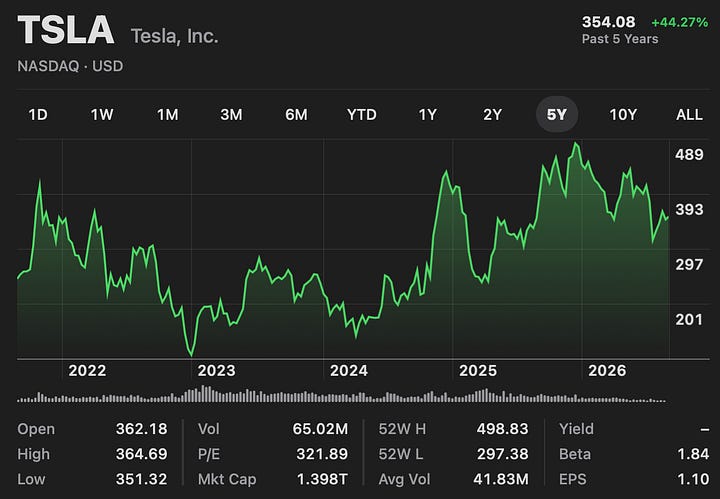Show the 3M chart range
Screen dimensions: 720x499
point(231,114)
